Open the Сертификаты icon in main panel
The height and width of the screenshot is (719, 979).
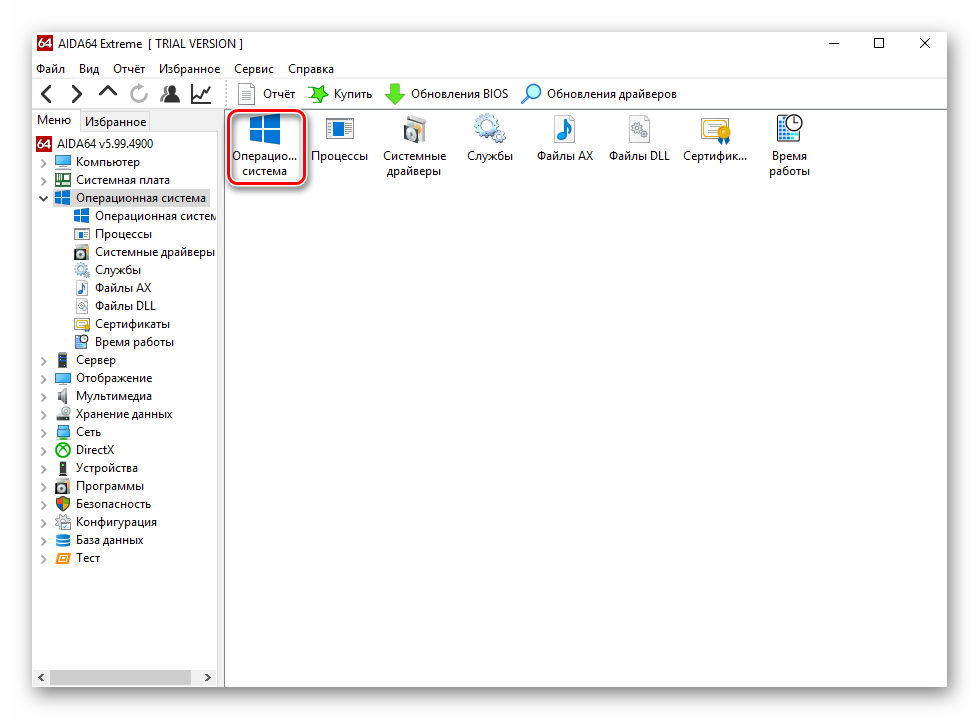click(715, 139)
